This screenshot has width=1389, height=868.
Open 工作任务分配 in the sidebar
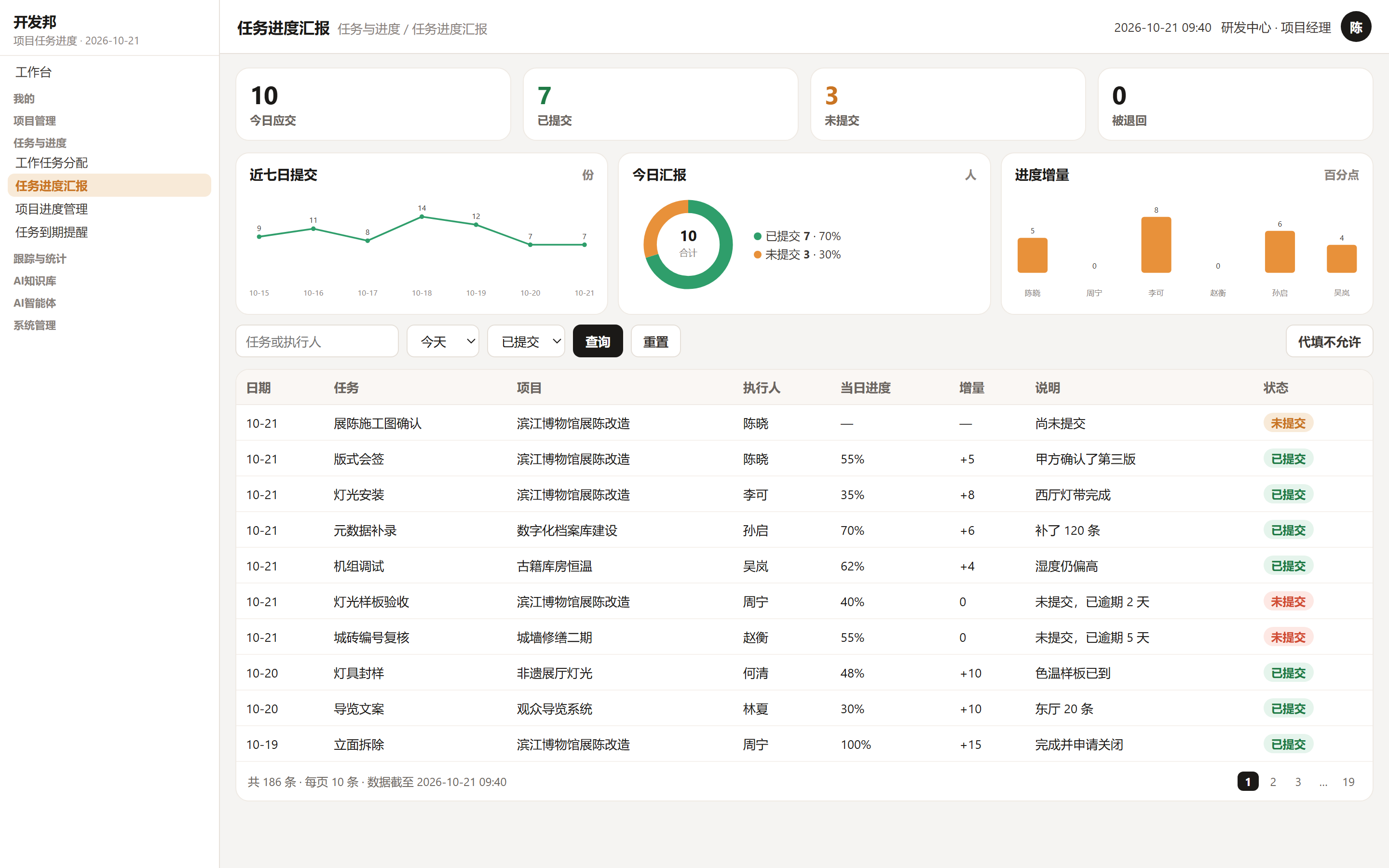pos(109,163)
